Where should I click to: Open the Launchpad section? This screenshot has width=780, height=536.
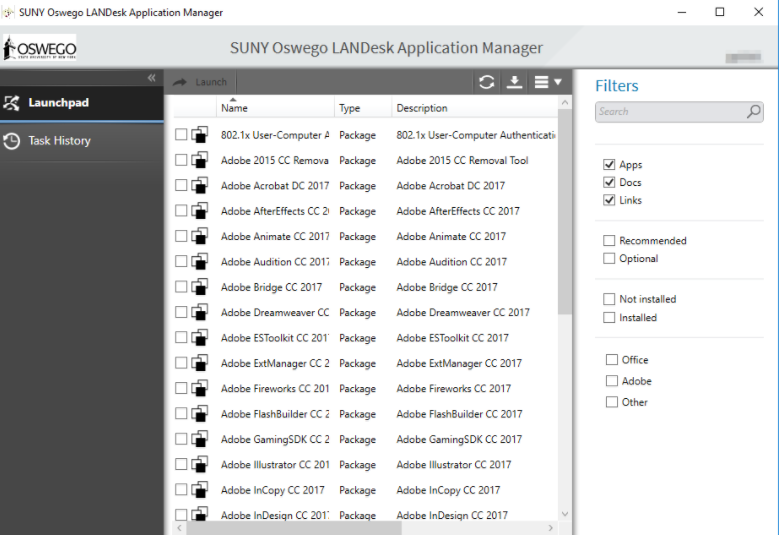pos(82,103)
